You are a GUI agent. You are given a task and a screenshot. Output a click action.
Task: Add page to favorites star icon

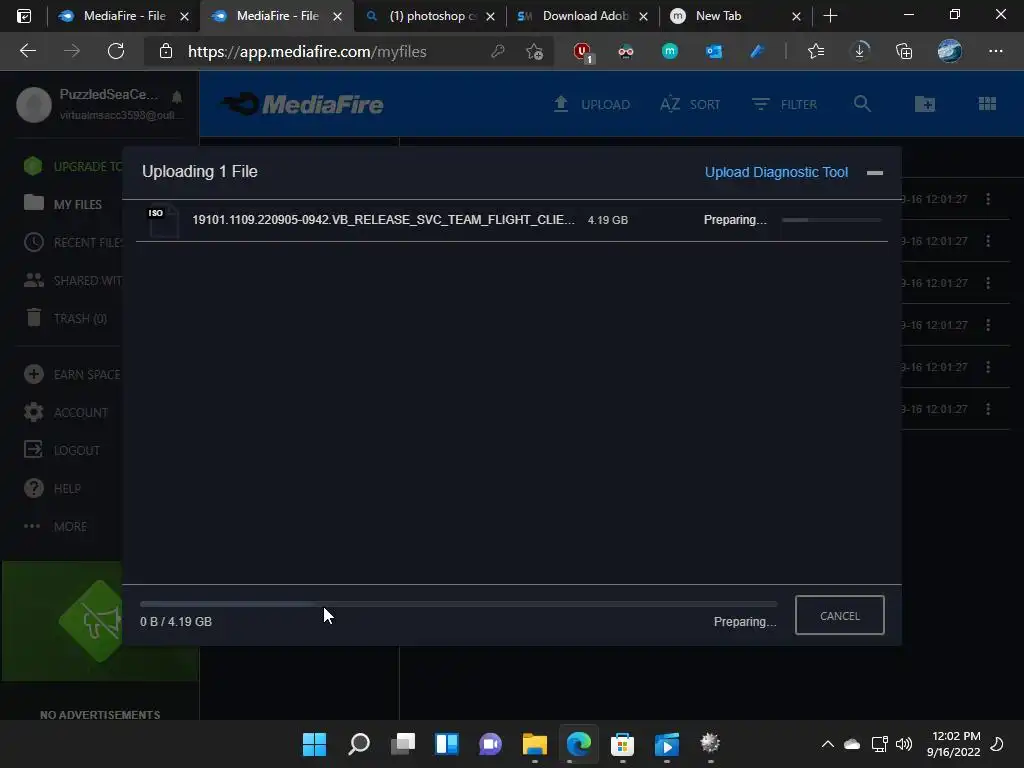pyautogui.click(x=534, y=51)
